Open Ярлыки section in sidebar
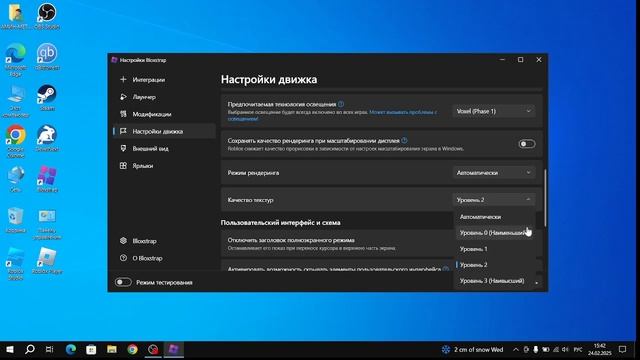This screenshot has height=360, width=640. [164, 165]
